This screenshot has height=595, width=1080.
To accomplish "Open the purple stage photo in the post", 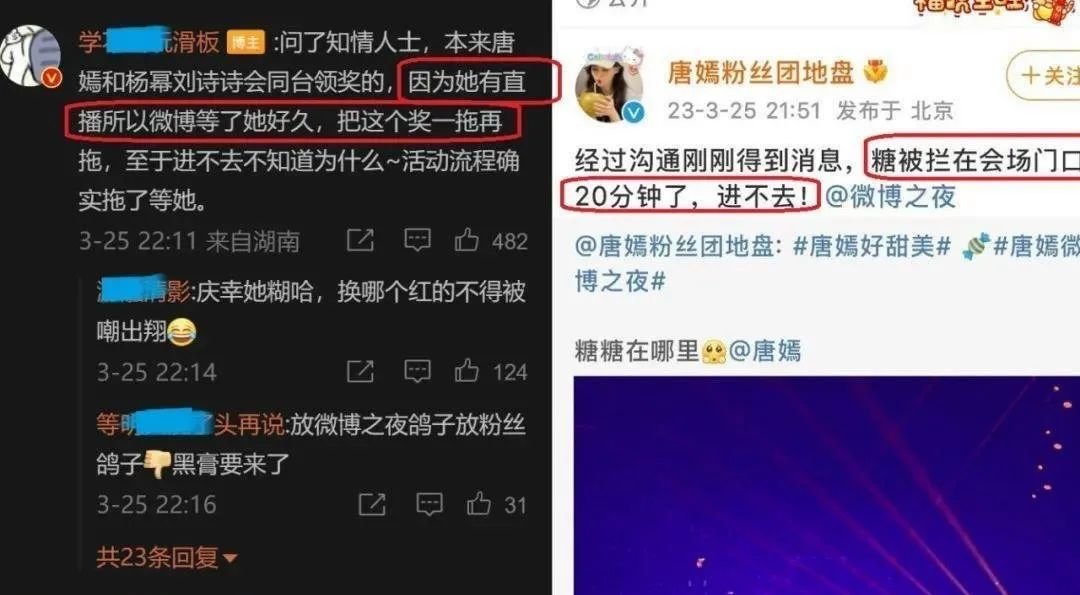I will 827,486.
